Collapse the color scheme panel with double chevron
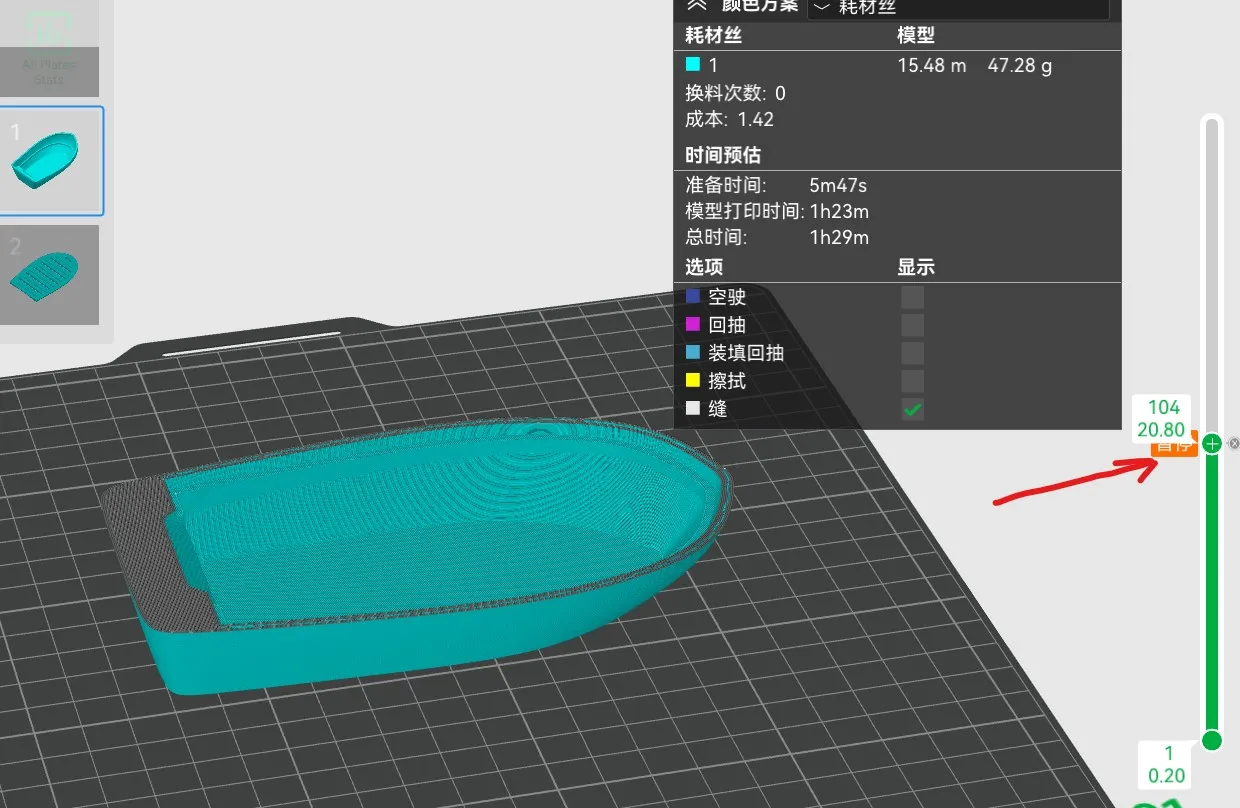 [695, 5]
